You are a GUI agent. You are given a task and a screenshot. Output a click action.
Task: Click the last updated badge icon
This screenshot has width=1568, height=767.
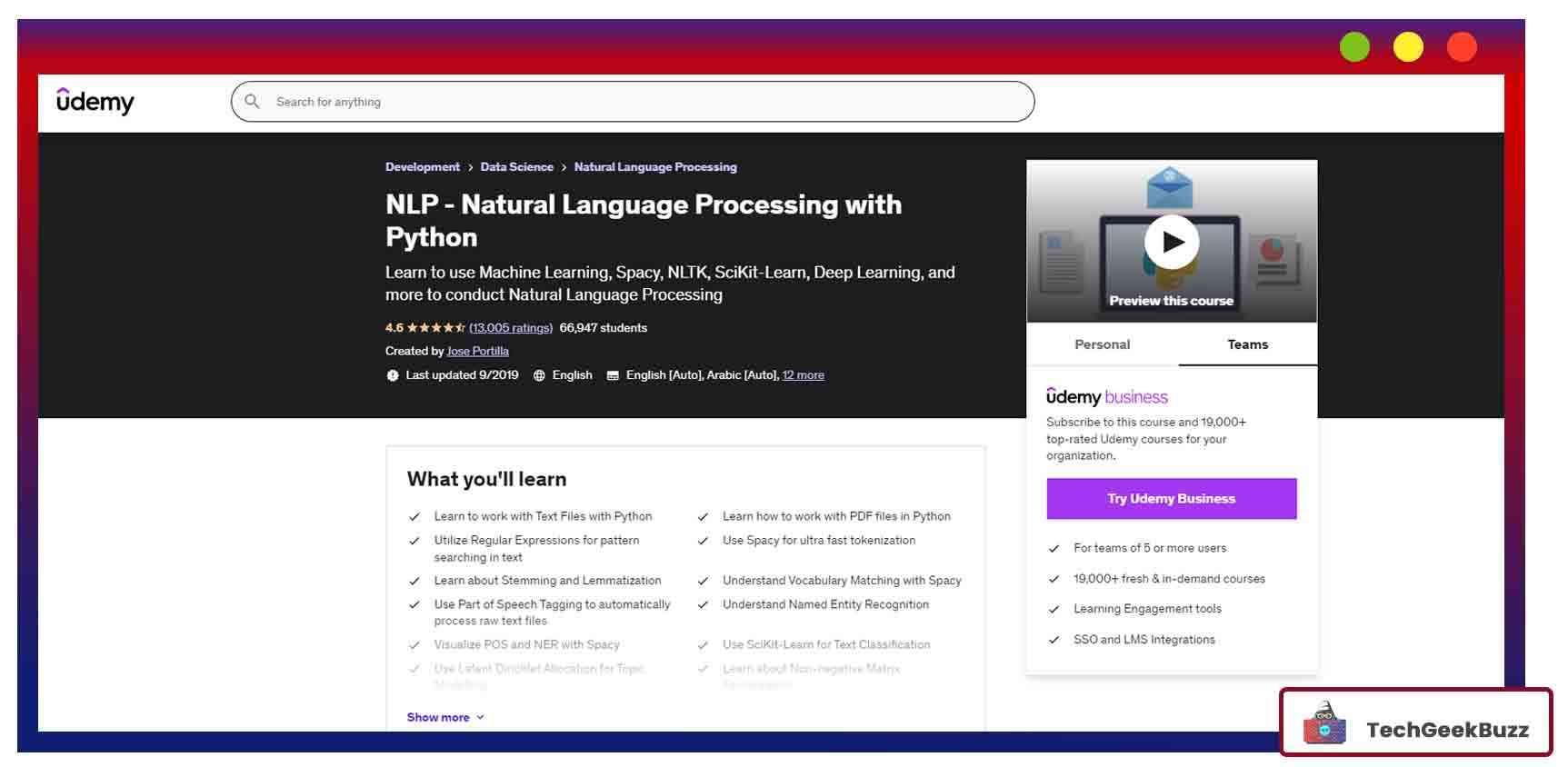(x=393, y=375)
